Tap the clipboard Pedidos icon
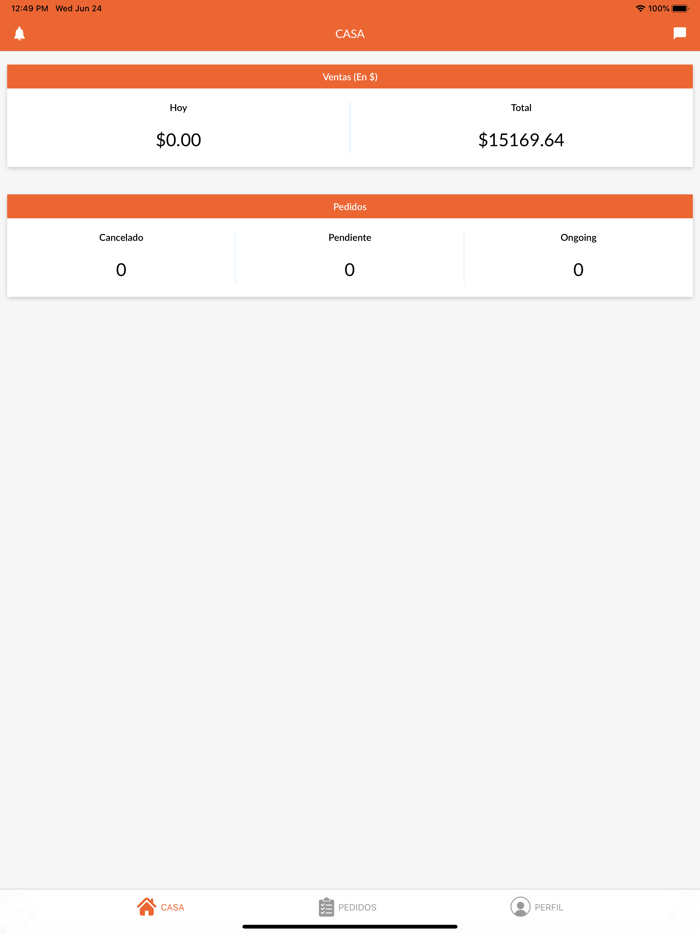This screenshot has height=934, width=700. tap(326, 907)
